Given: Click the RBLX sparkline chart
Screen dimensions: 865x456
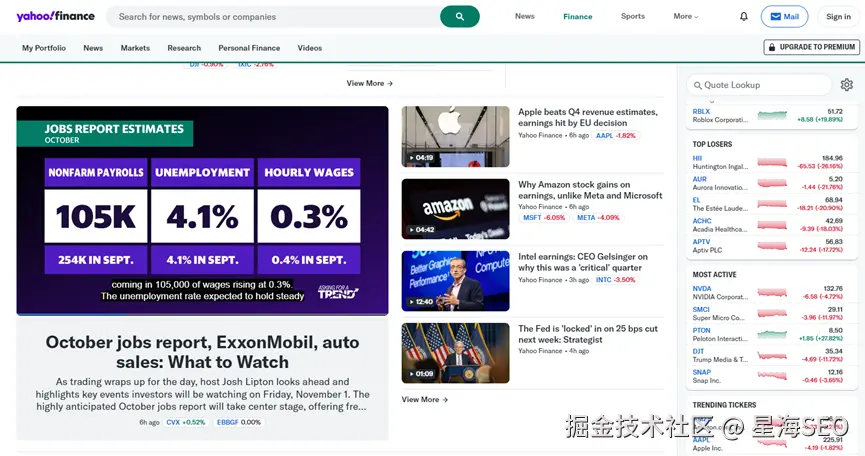Looking at the screenshot, I should pos(772,115).
